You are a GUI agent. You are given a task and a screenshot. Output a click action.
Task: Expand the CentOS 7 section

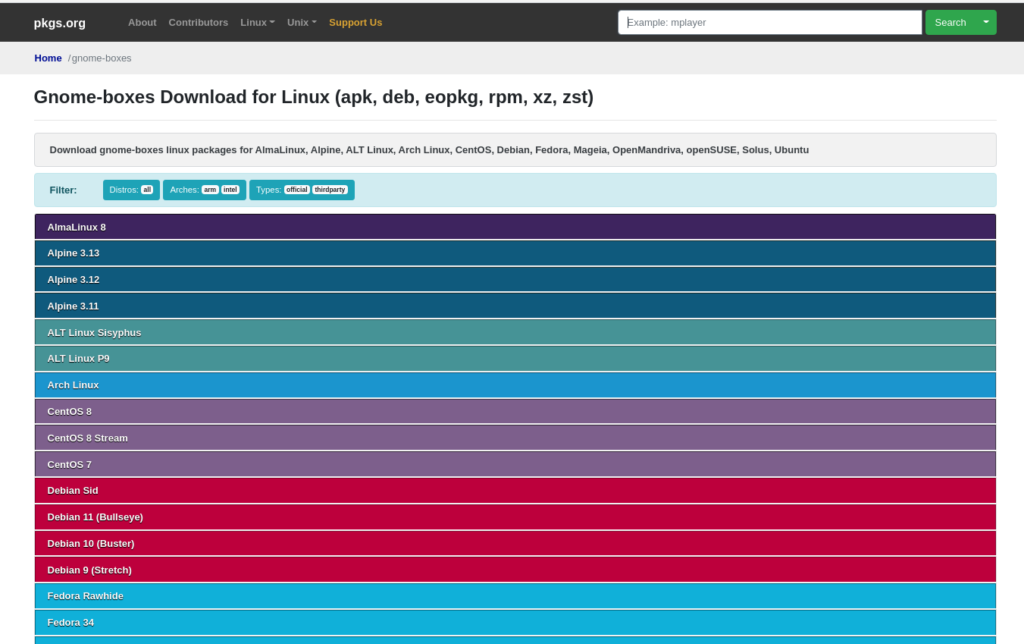point(515,464)
